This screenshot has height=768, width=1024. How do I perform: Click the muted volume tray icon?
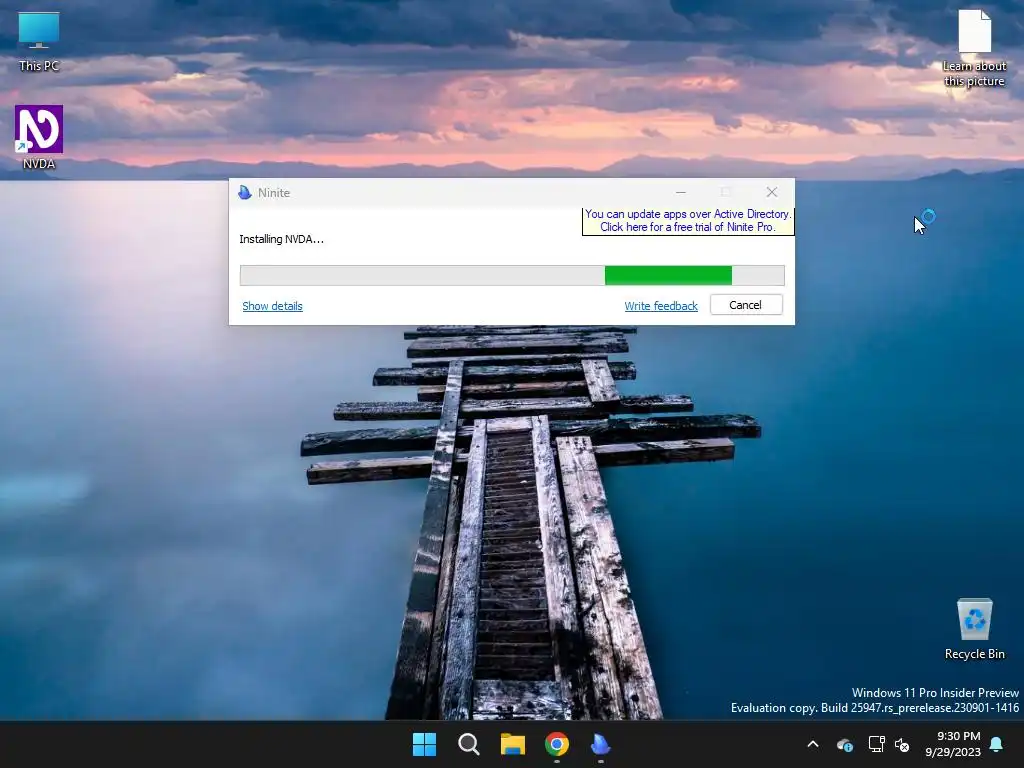[902, 744]
